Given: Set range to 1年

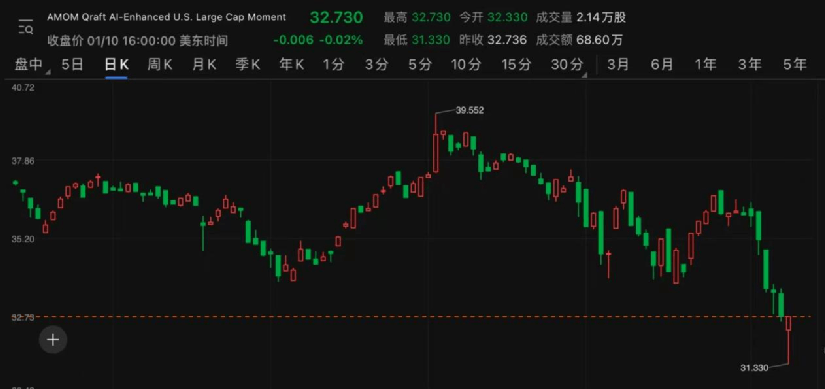Looking at the screenshot, I should click(705, 65).
